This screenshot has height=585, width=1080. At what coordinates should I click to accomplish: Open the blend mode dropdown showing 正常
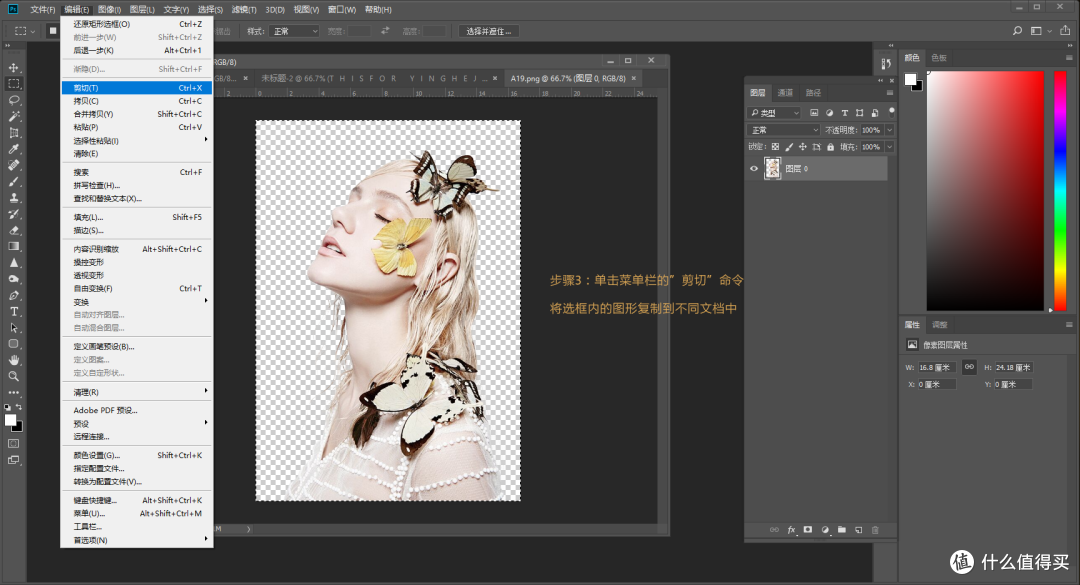pyautogui.click(x=783, y=130)
